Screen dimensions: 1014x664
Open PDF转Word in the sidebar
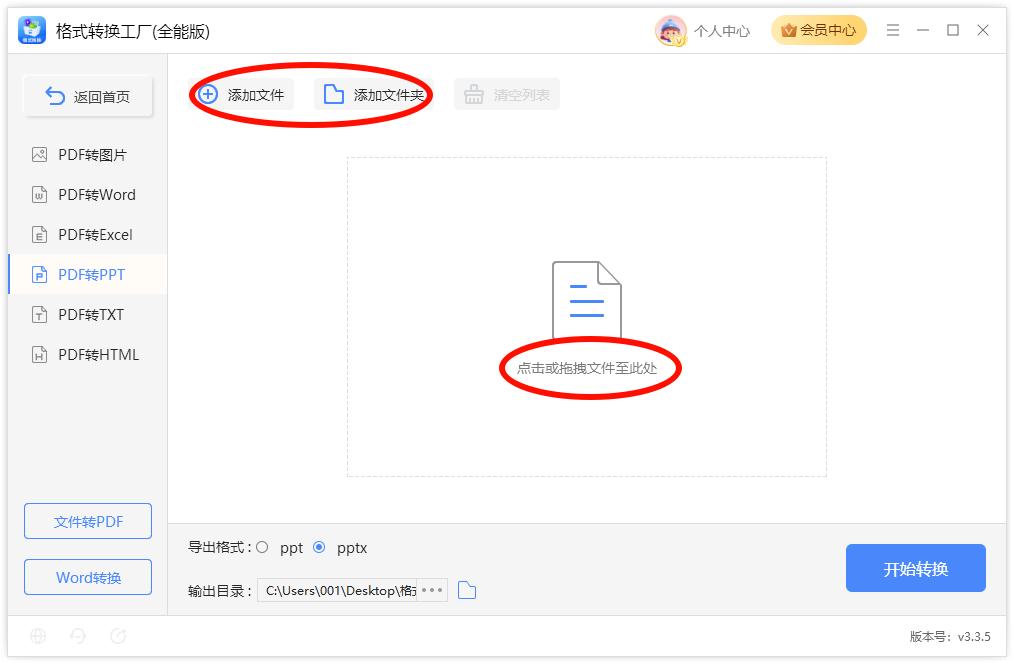[x=88, y=195]
